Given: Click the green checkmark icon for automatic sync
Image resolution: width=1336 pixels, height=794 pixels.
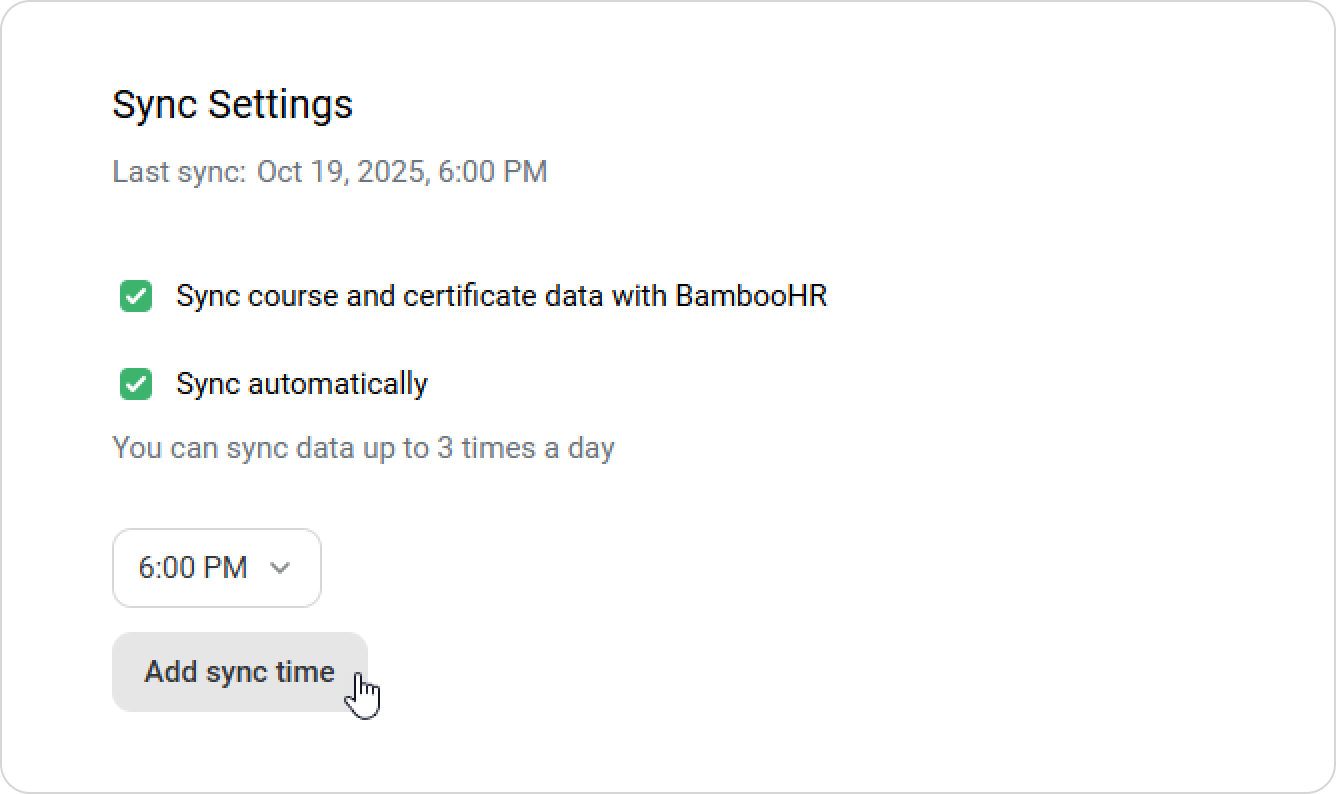Looking at the screenshot, I should 136,384.
